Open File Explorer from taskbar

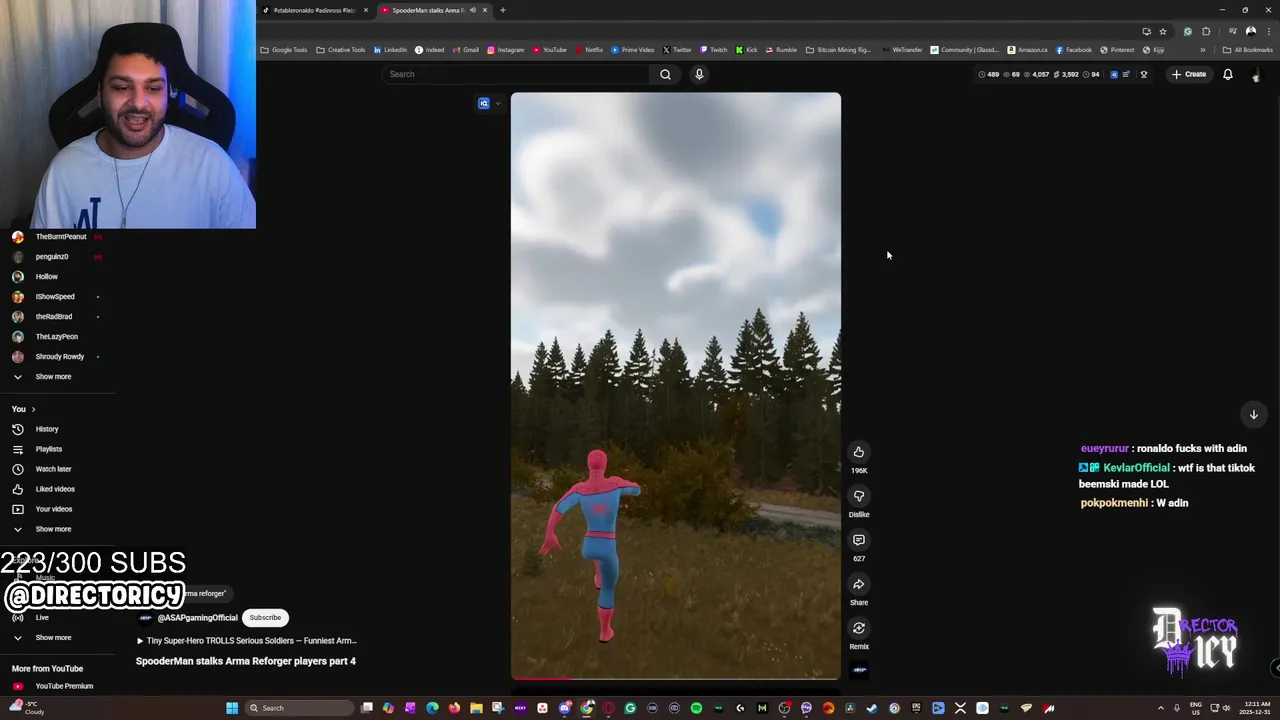476,708
